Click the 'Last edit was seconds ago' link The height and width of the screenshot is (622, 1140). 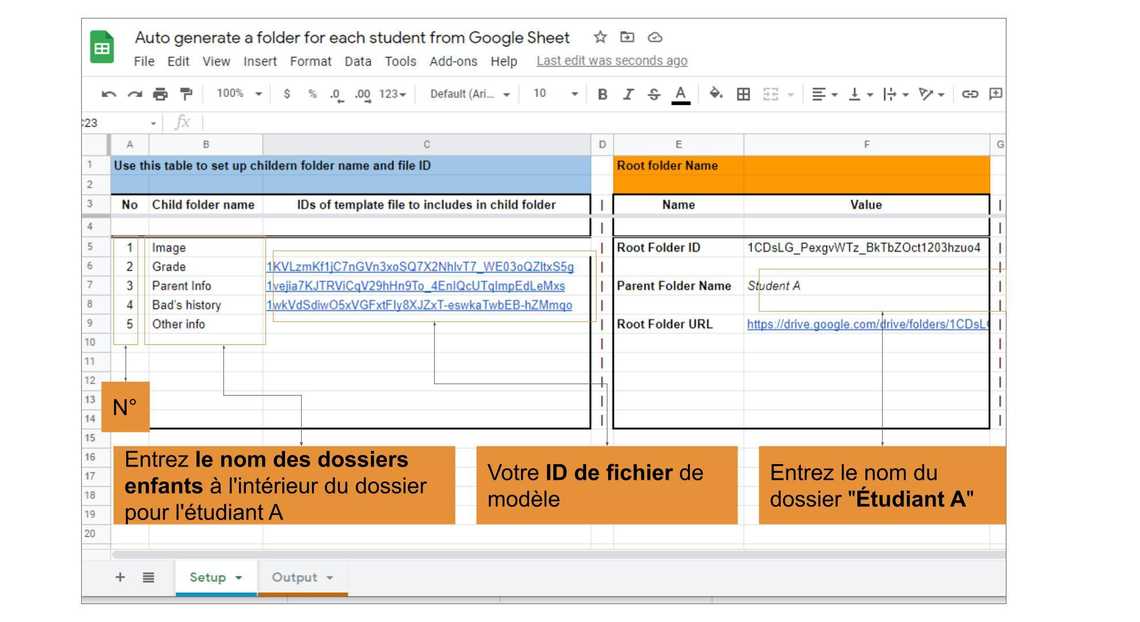click(x=611, y=61)
